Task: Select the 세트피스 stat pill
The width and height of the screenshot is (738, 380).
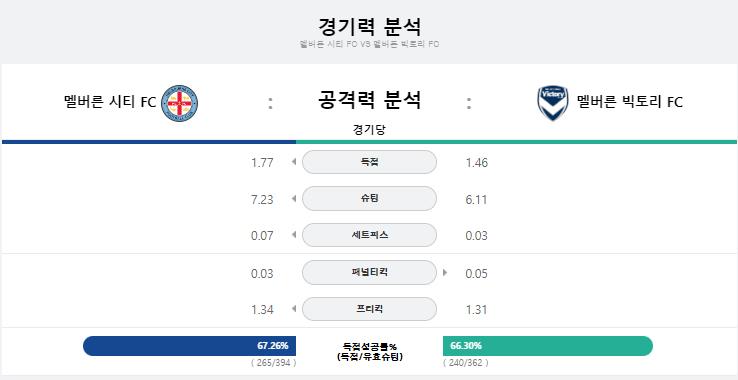Action: click(x=369, y=235)
